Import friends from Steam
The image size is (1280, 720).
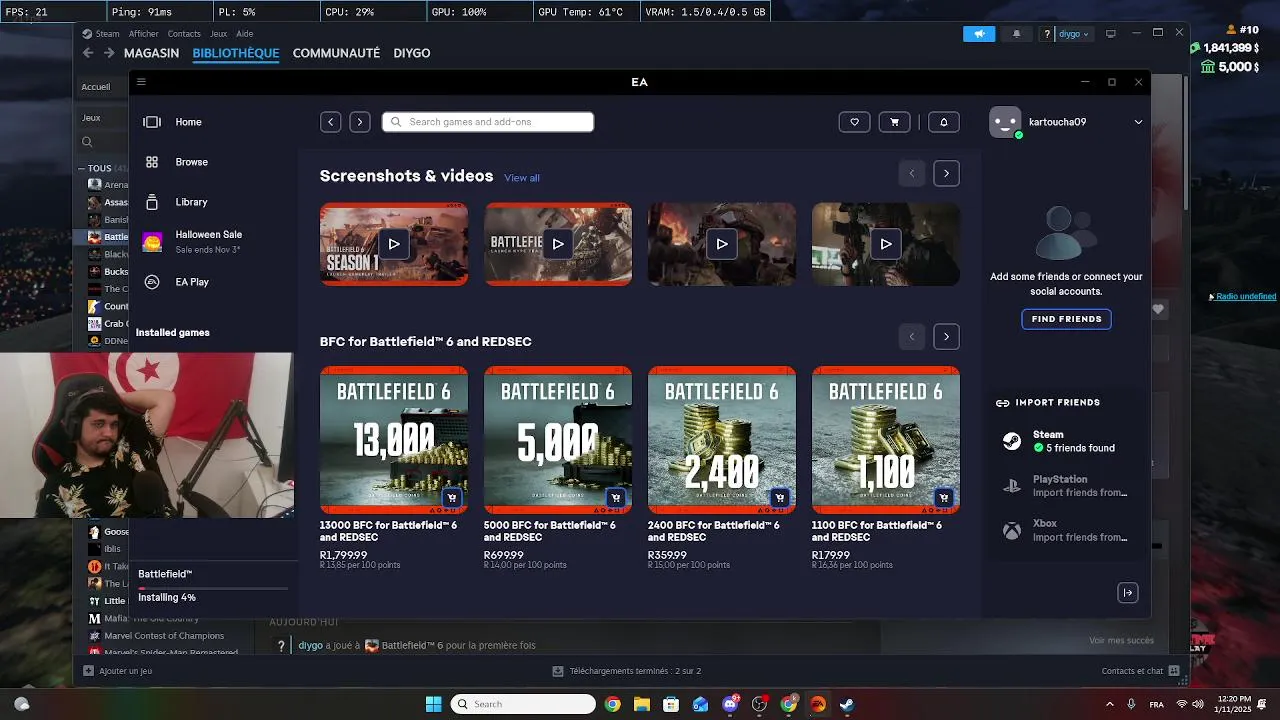pyautogui.click(x=1066, y=441)
